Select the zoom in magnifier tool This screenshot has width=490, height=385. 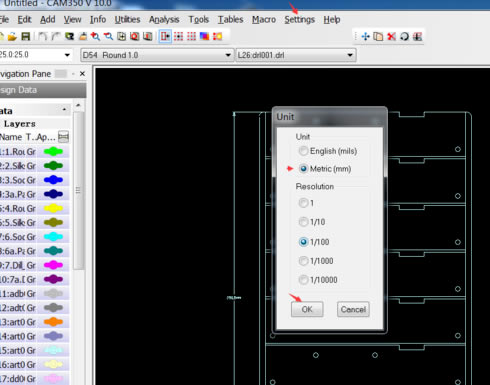(x=95, y=36)
